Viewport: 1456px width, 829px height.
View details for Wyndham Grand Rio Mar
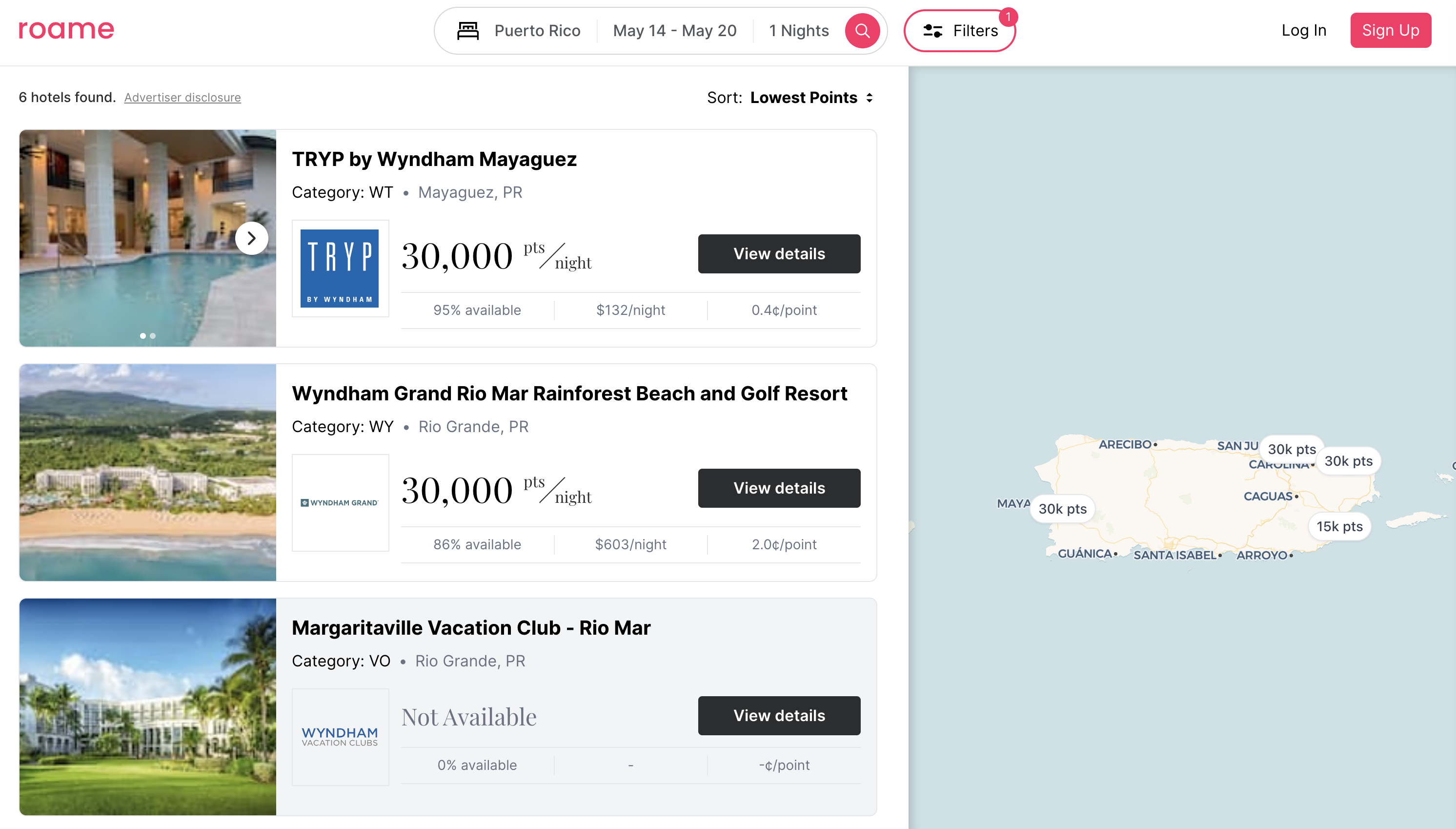[778, 488]
